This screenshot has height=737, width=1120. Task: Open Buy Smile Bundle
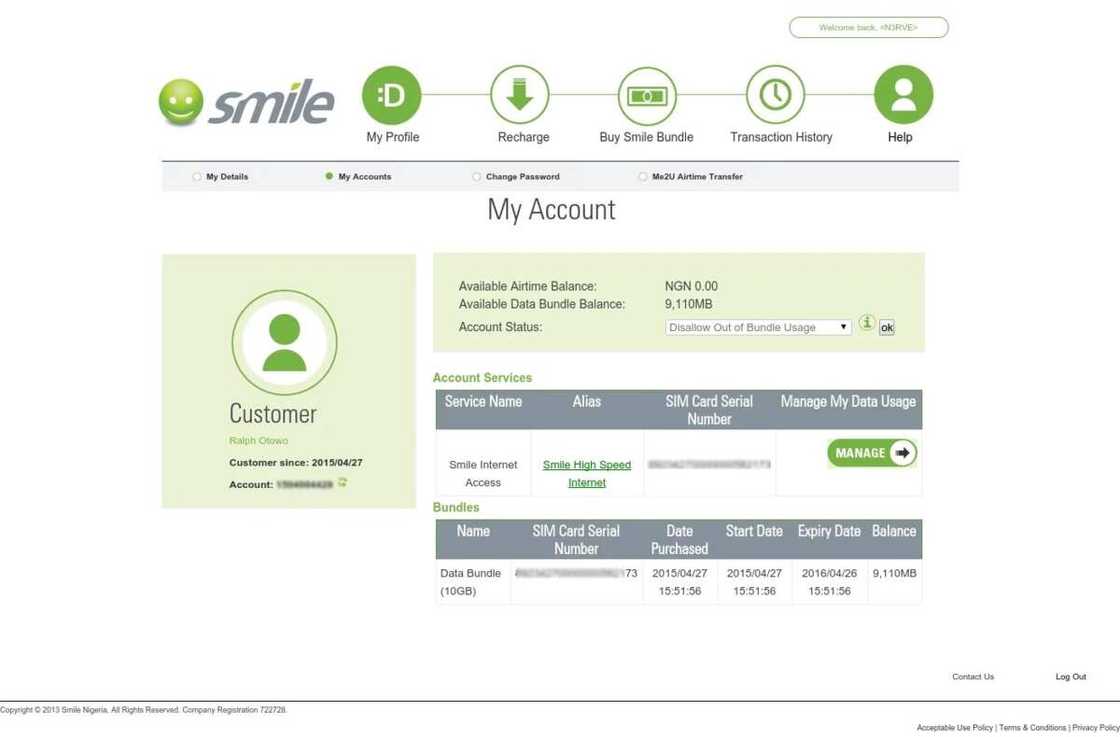(646, 95)
